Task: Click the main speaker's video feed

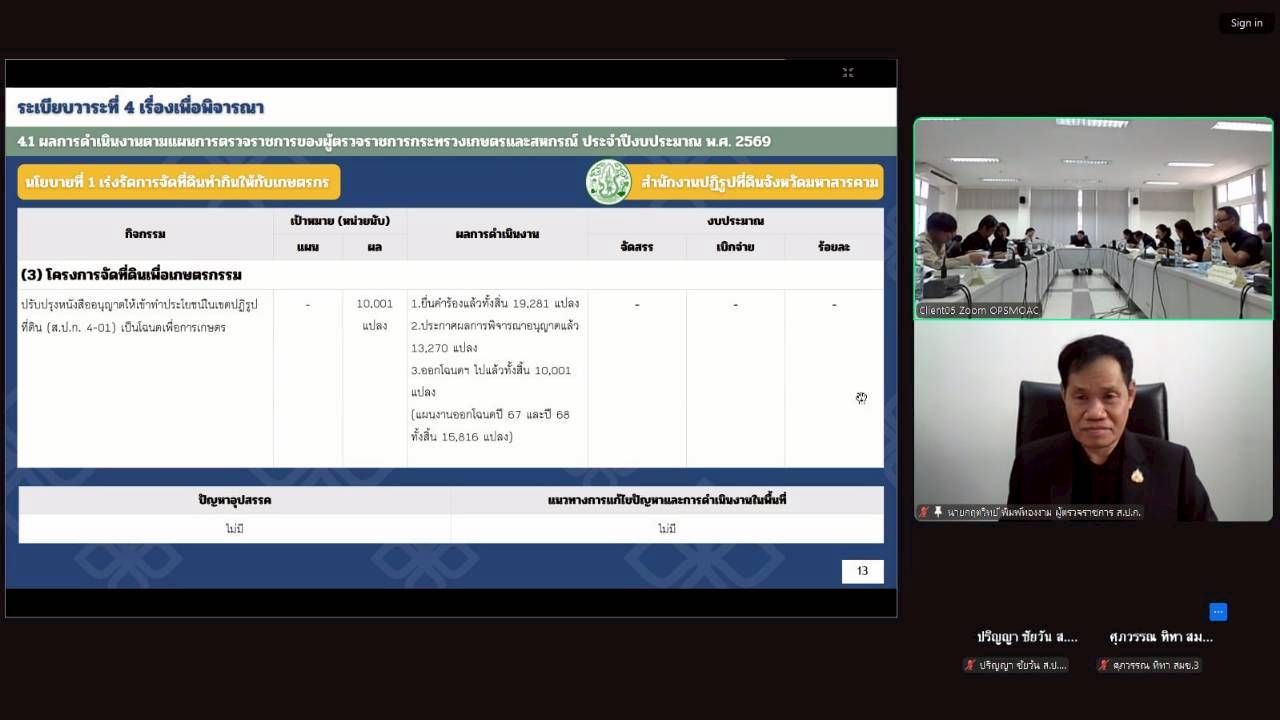Action: [x=1093, y=420]
